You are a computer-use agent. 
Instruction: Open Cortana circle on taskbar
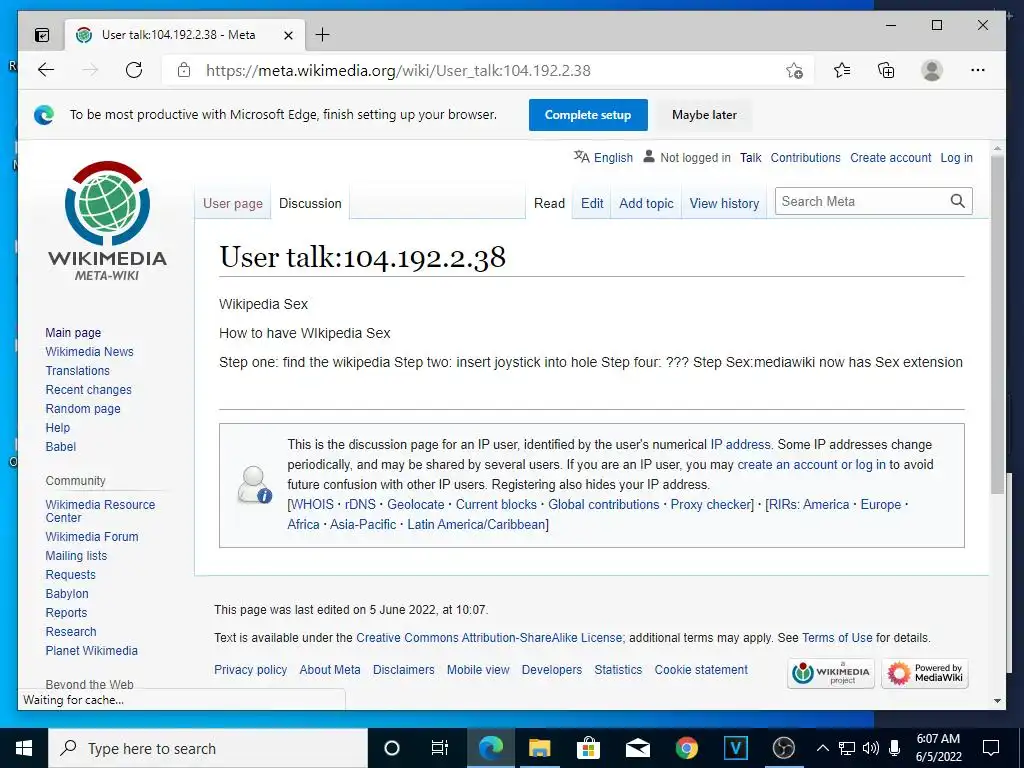click(392, 748)
